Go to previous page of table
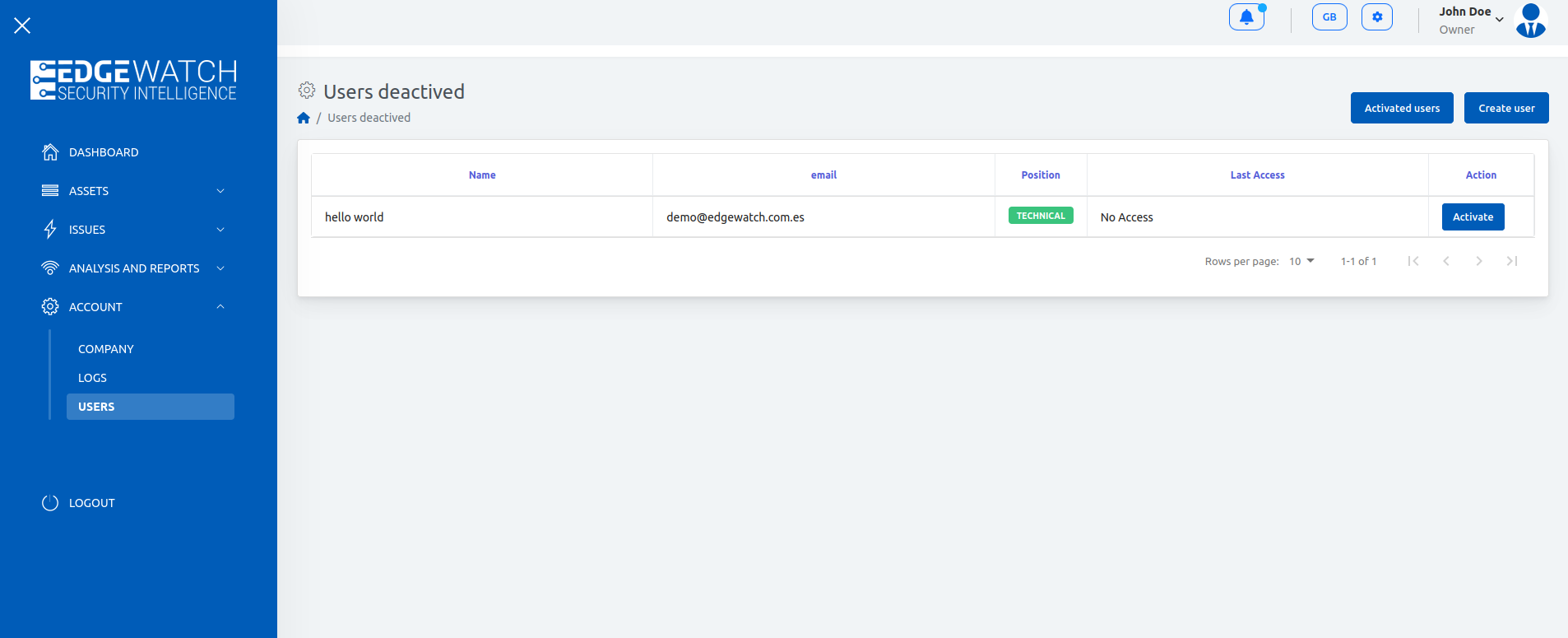 tap(1446, 261)
